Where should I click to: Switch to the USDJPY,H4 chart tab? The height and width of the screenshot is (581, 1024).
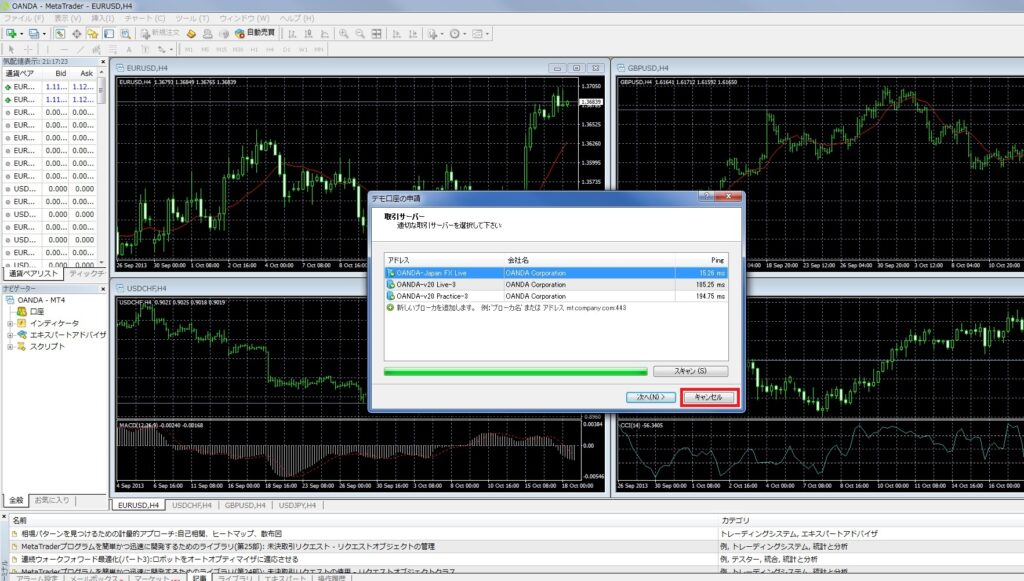coord(297,505)
